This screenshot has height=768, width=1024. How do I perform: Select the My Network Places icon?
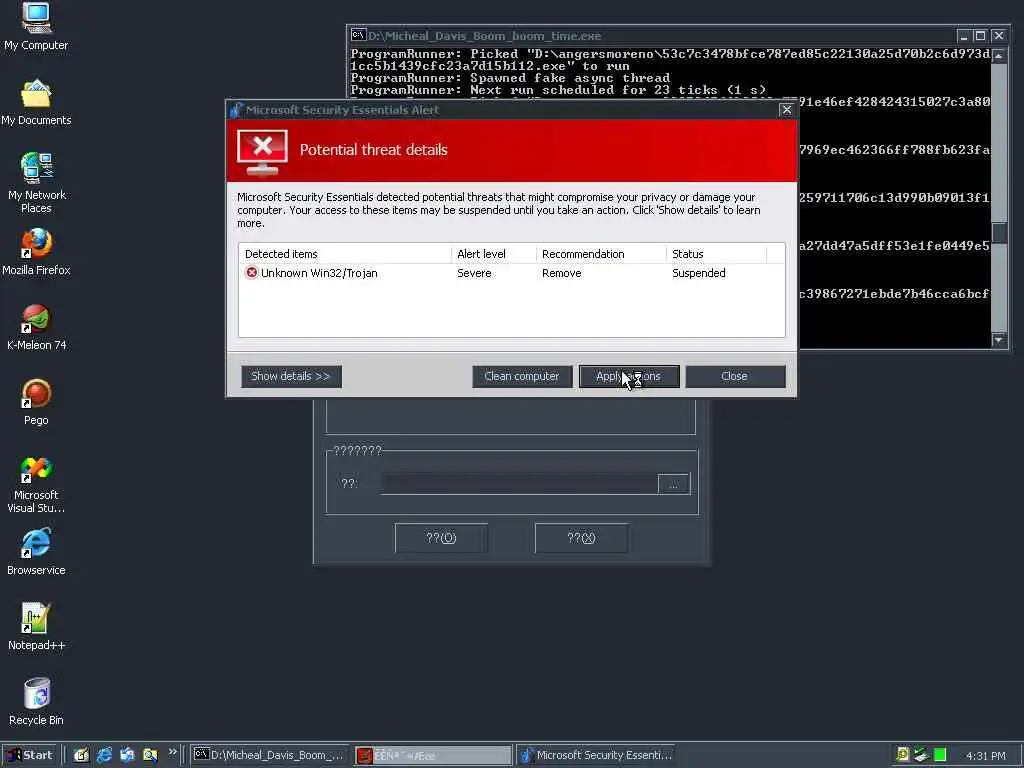(37, 182)
